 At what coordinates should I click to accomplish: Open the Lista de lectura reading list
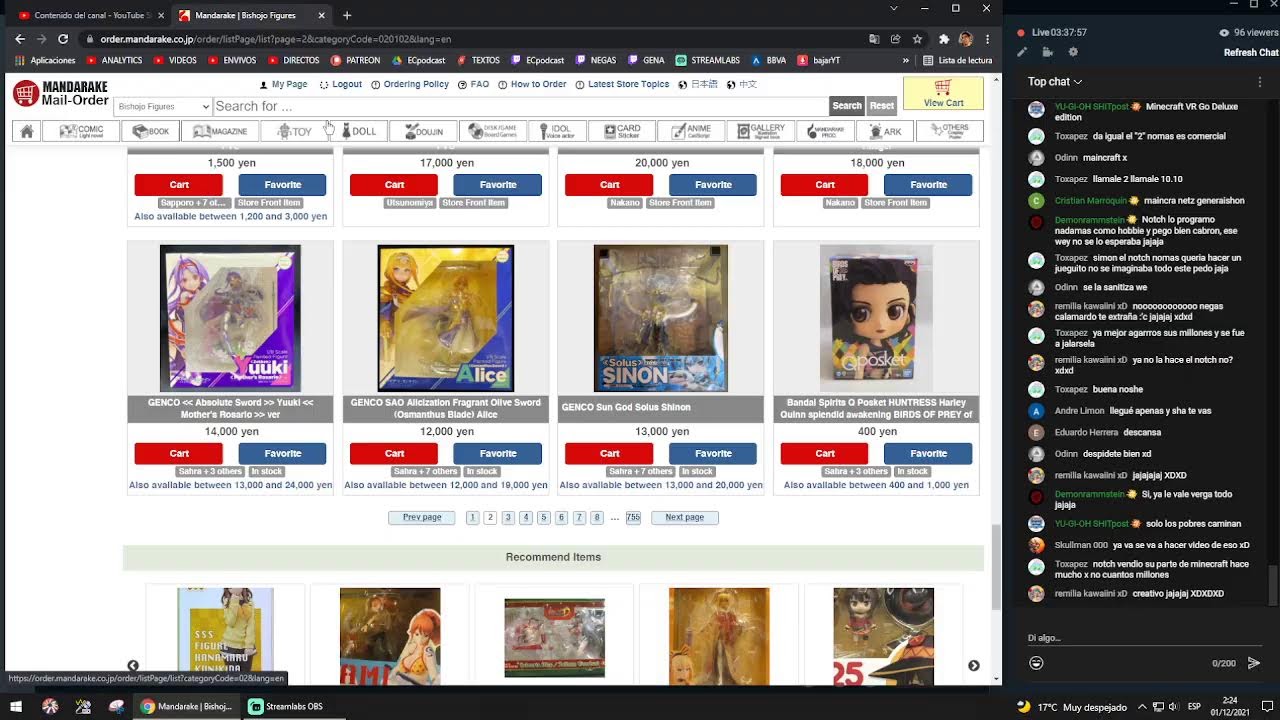click(x=957, y=60)
